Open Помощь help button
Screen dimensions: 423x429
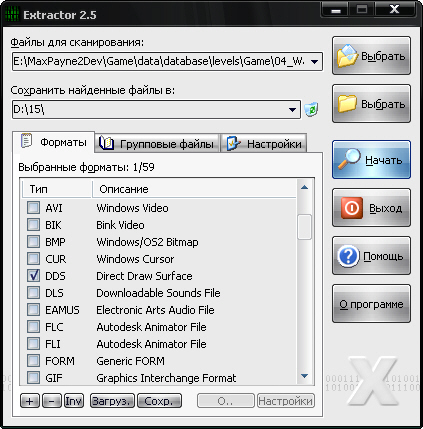[371, 256]
